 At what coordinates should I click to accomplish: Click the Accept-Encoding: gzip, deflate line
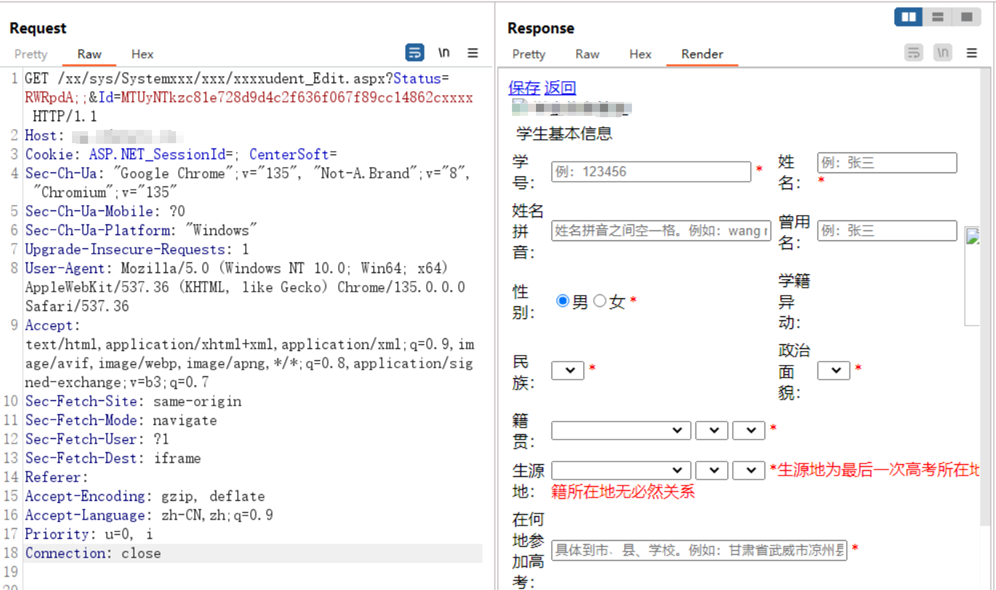tap(145, 497)
